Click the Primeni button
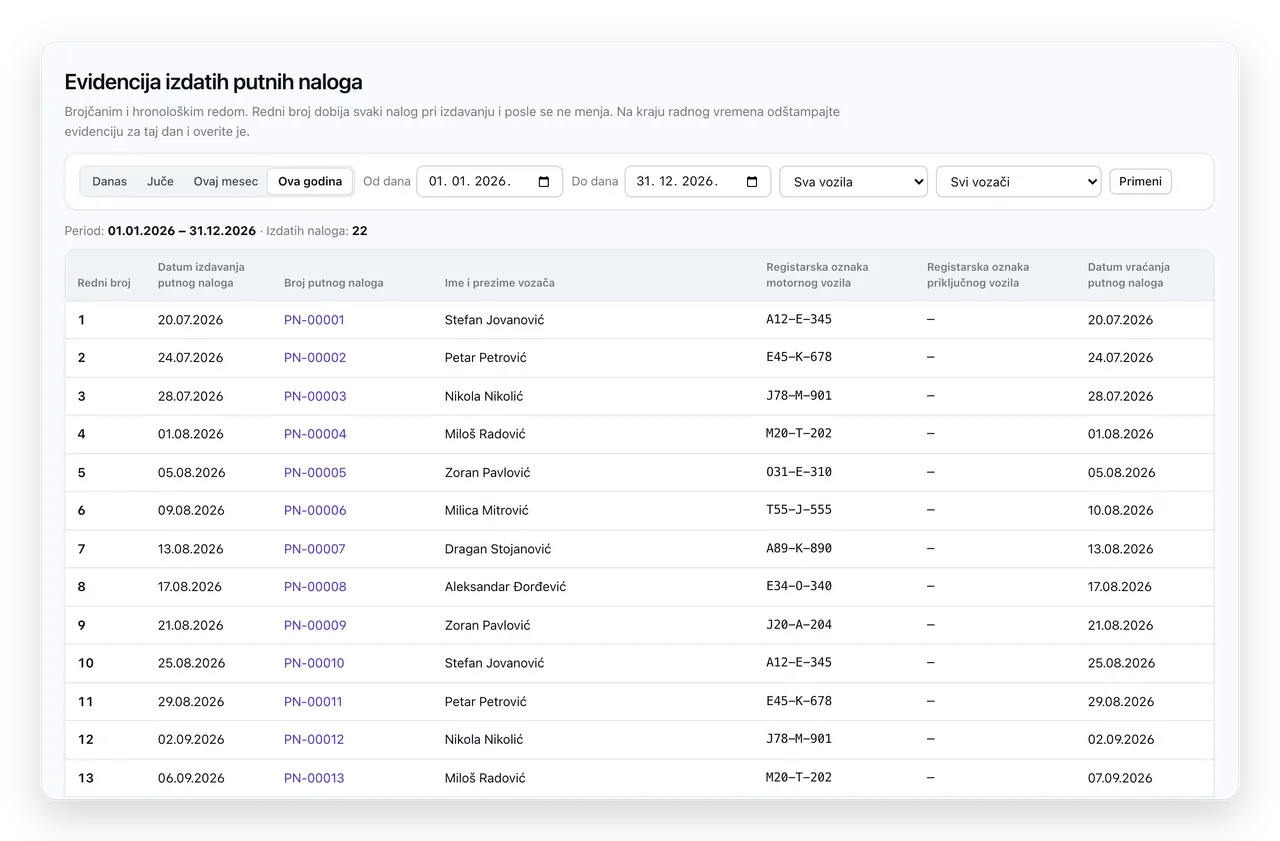Screen dimensions: 1280x841 coord(1140,182)
